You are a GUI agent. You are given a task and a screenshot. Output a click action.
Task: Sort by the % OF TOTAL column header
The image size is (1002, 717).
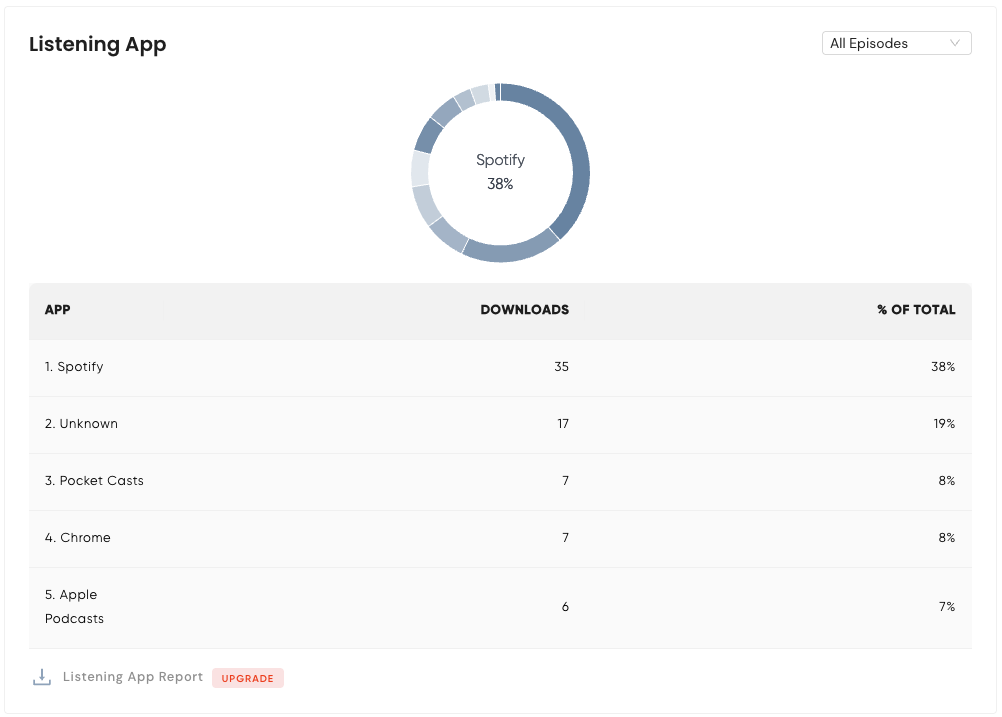(x=916, y=309)
